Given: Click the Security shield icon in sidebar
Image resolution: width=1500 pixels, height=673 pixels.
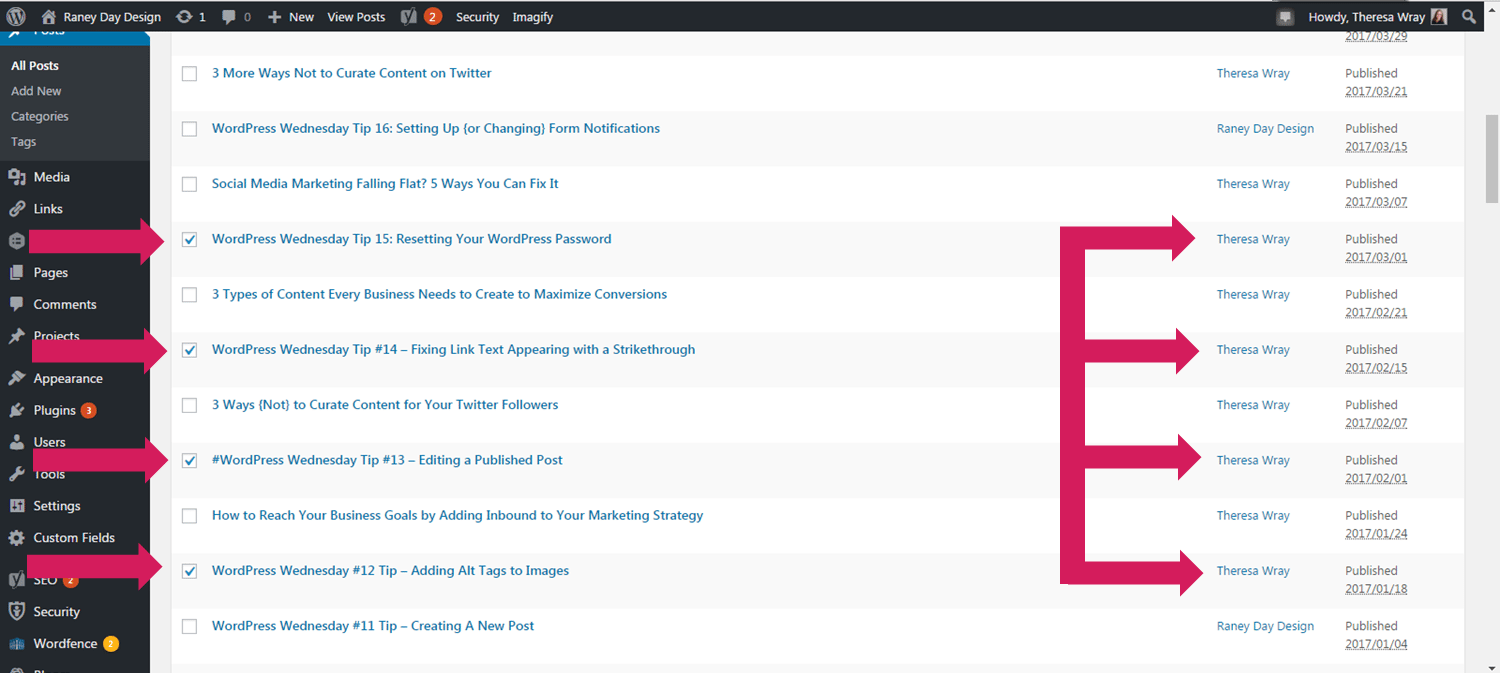Looking at the screenshot, I should point(17,611).
